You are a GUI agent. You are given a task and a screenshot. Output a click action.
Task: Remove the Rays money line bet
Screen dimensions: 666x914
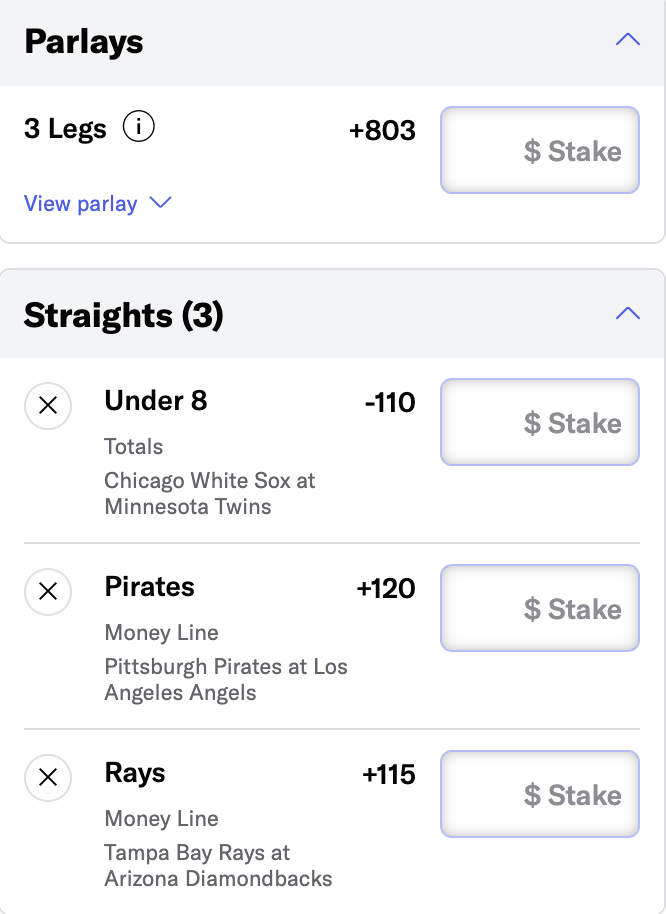[48, 778]
